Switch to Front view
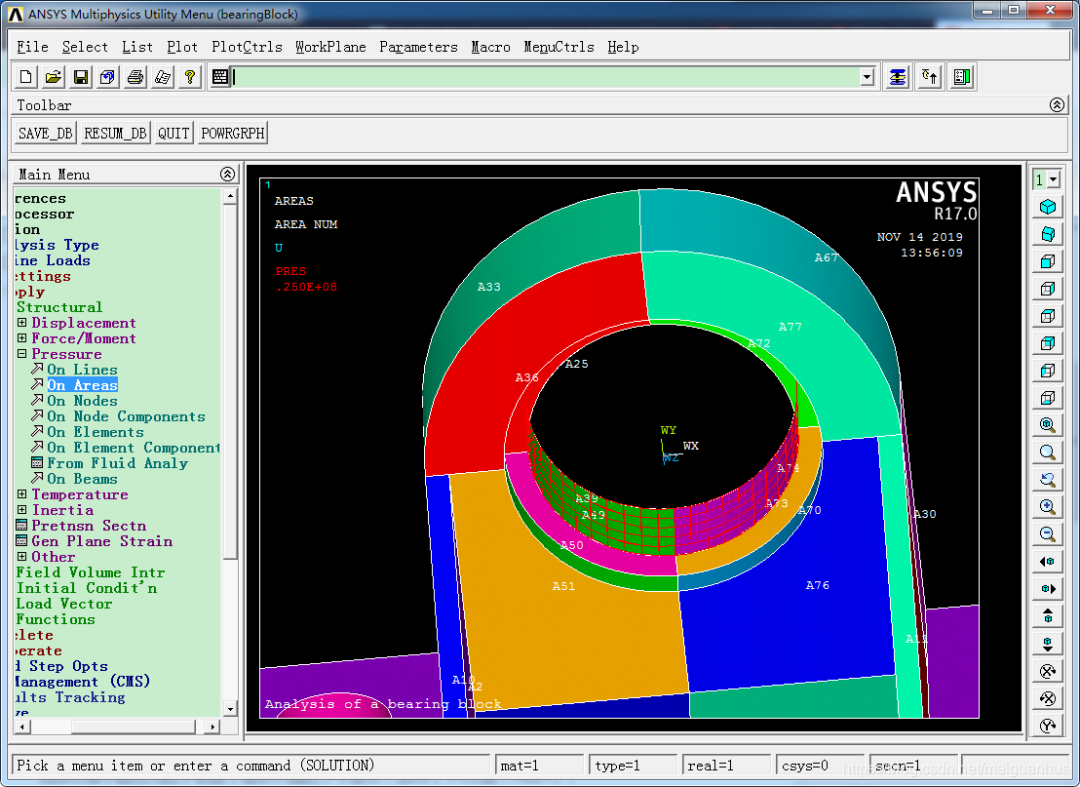 [x=1048, y=261]
